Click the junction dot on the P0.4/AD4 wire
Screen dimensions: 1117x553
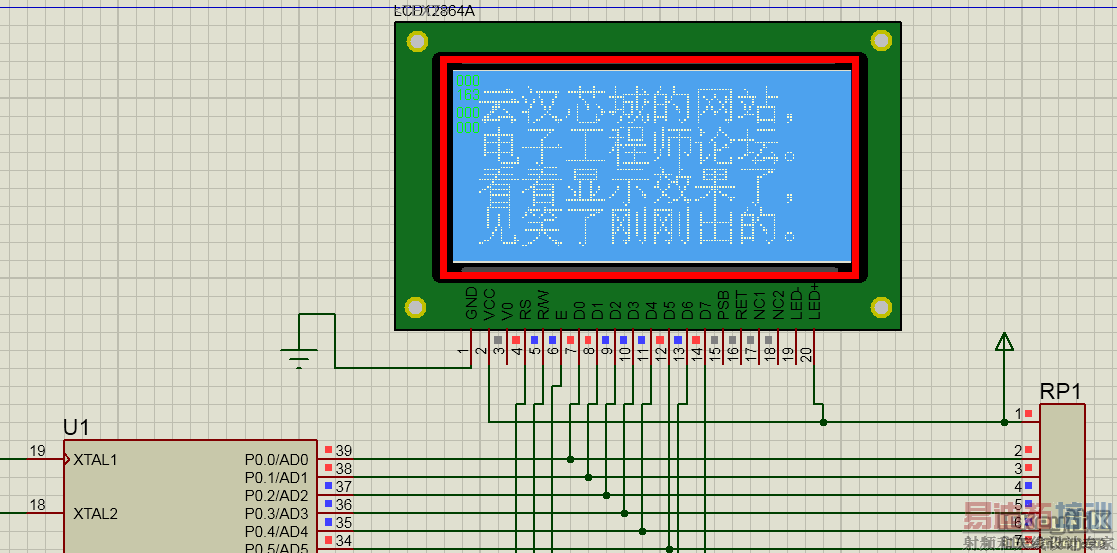[643, 531]
